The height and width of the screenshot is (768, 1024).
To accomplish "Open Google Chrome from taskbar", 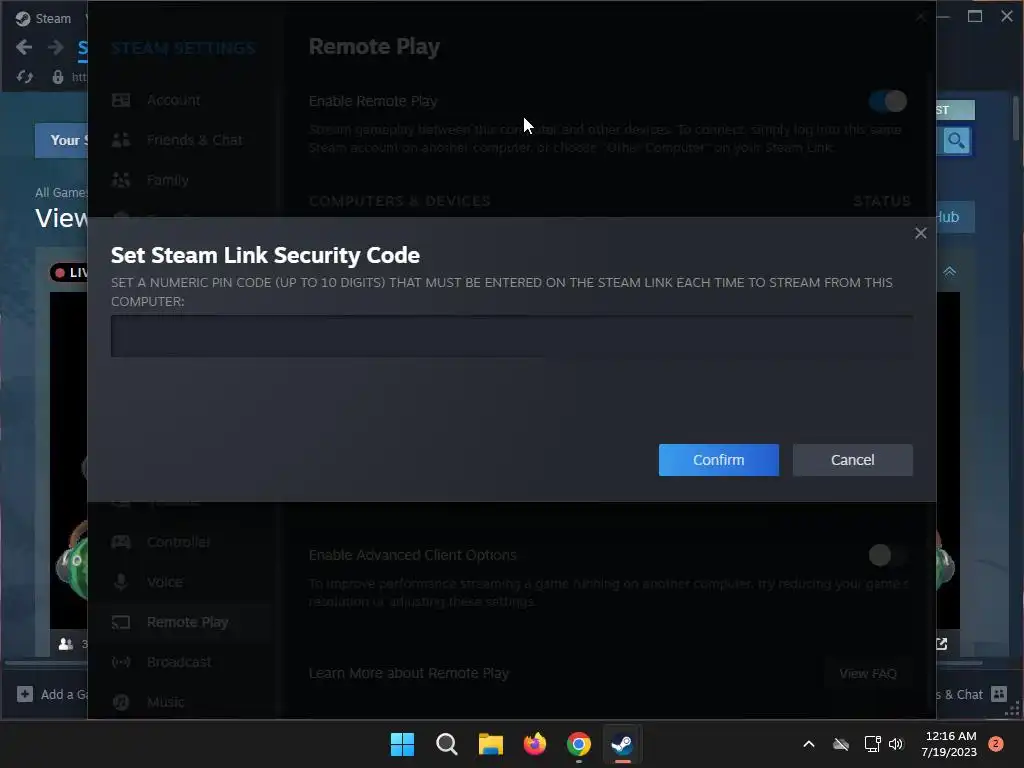I will 579,744.
